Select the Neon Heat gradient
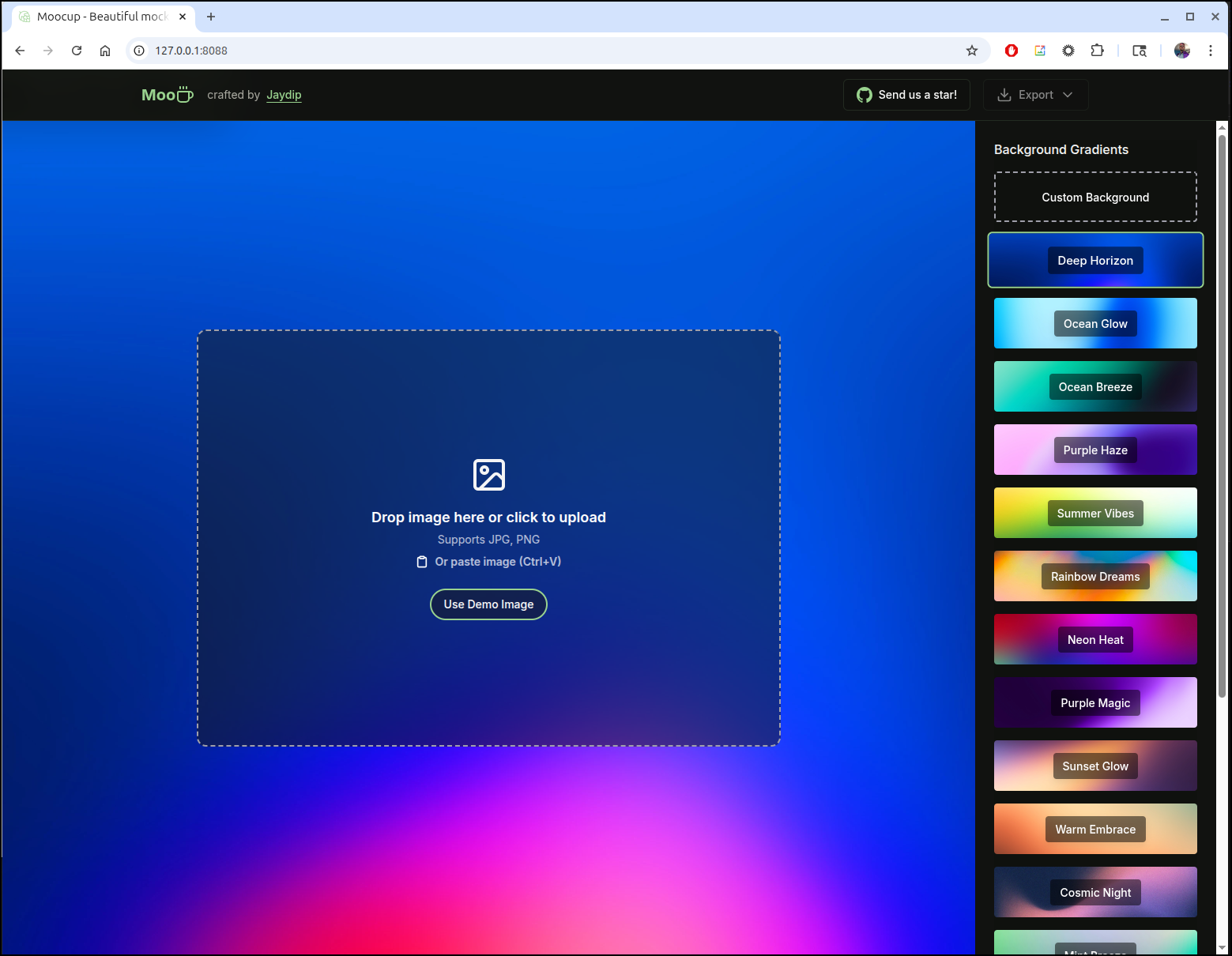1232x956 pixels. [1095, 640]
